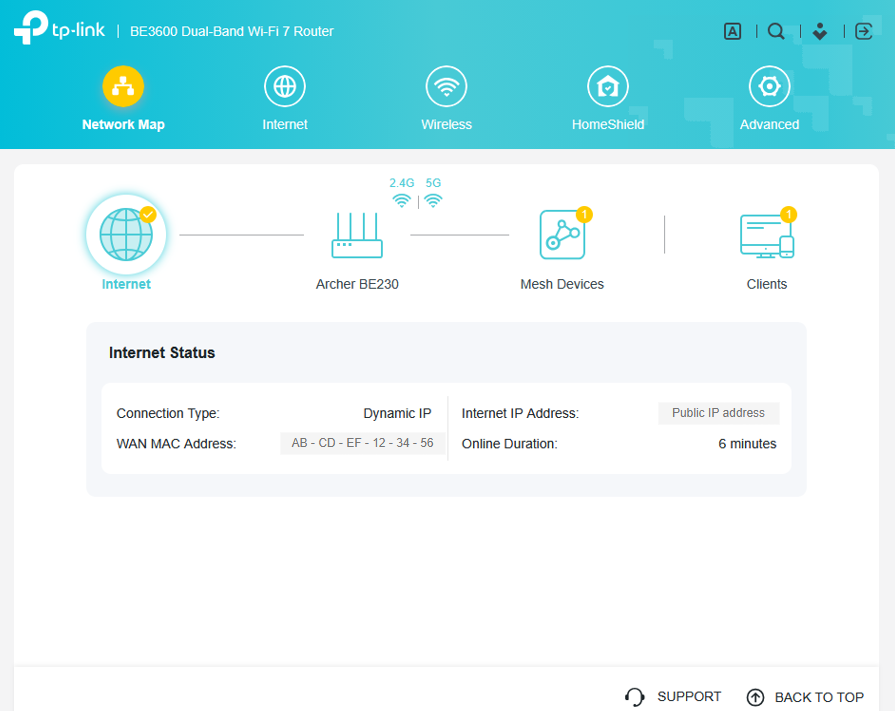Click the 2.4G band label text
This screenshot has width=895, height=711.
coord(402,183)
